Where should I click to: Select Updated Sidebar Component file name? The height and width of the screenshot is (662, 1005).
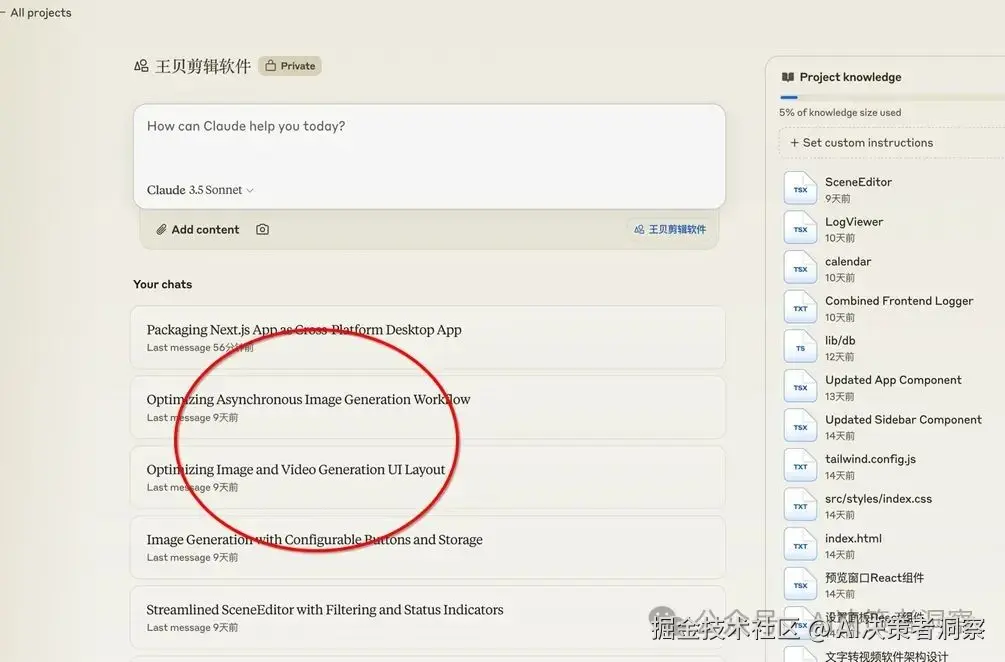tap(903, 420)
